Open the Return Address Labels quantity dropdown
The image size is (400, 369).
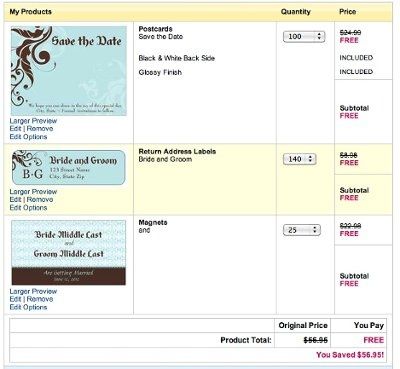click(299, 159)
